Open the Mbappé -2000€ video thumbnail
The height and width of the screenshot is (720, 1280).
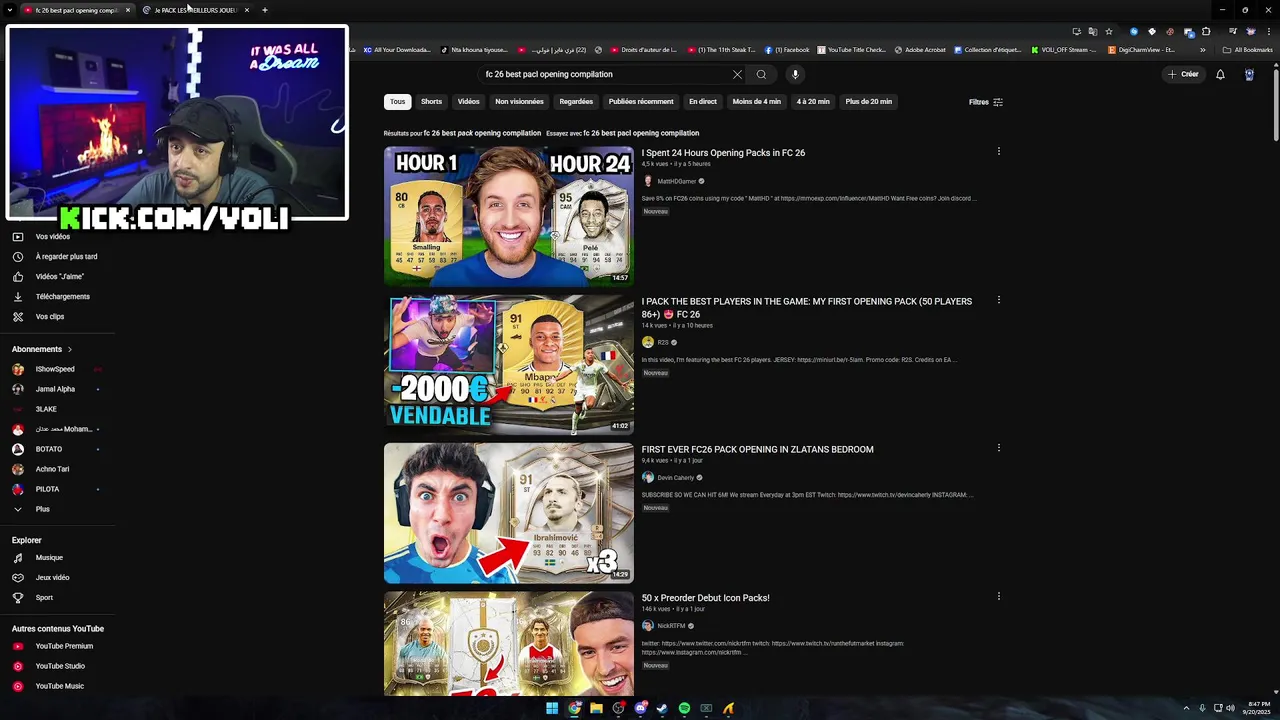pyautogui.click(x=509, y=365)
